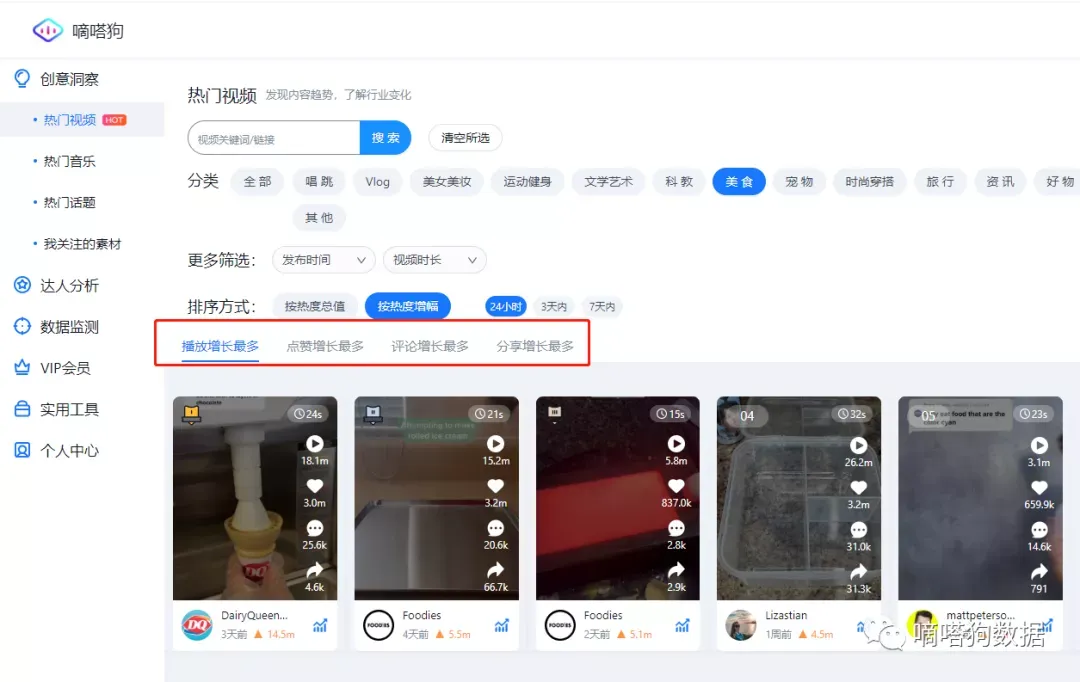Click Foodies account name on 4天前 card
Viewport: 1080px width, 682px height.
point(422,615)
